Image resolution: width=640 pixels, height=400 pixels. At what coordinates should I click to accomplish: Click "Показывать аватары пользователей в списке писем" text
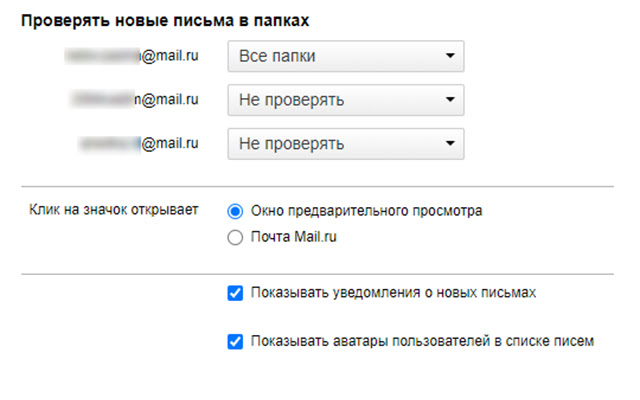(424, 342)
